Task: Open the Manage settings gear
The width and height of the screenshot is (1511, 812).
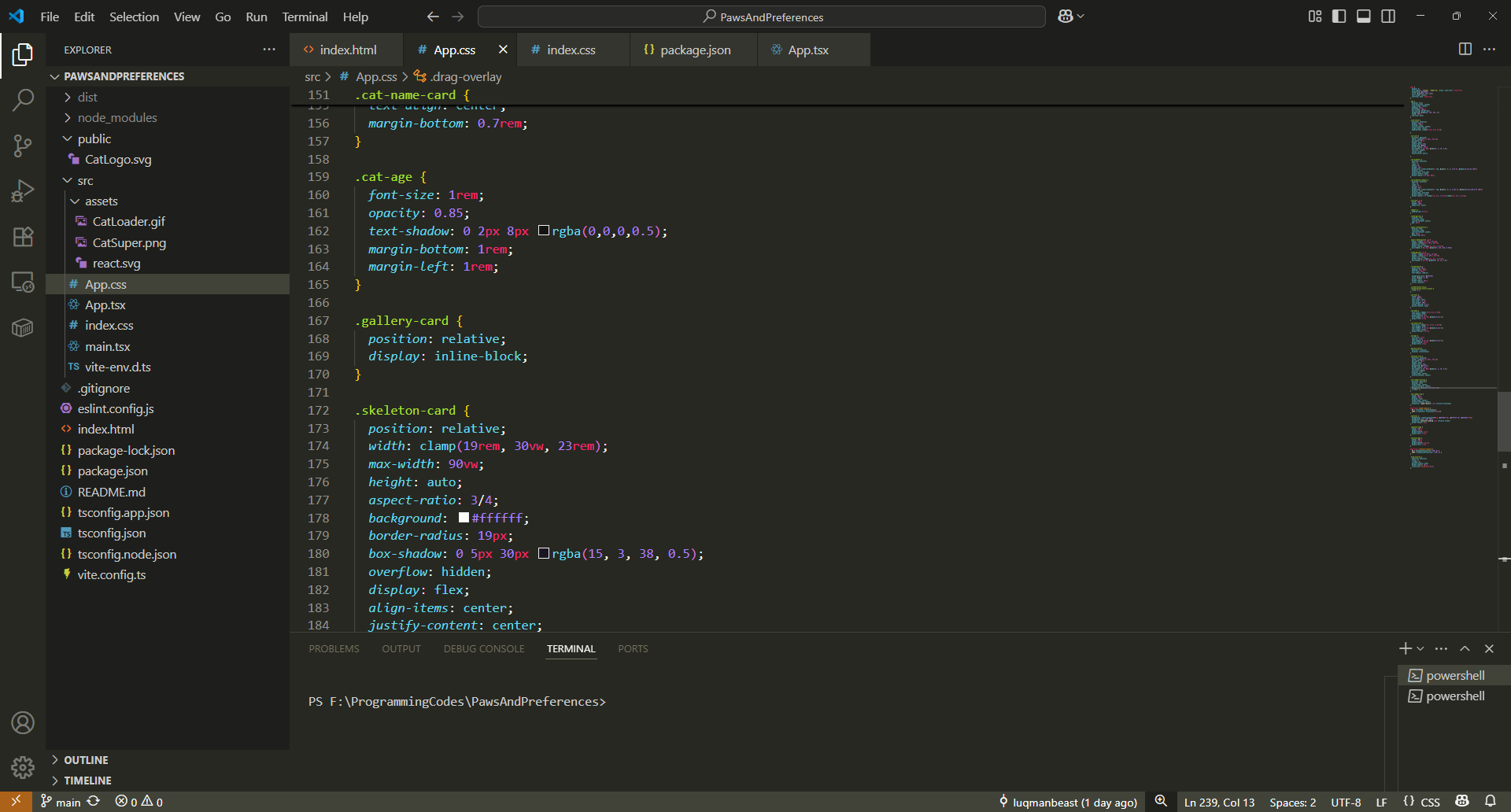Action: pyautogui.click(x=23, y=767)
